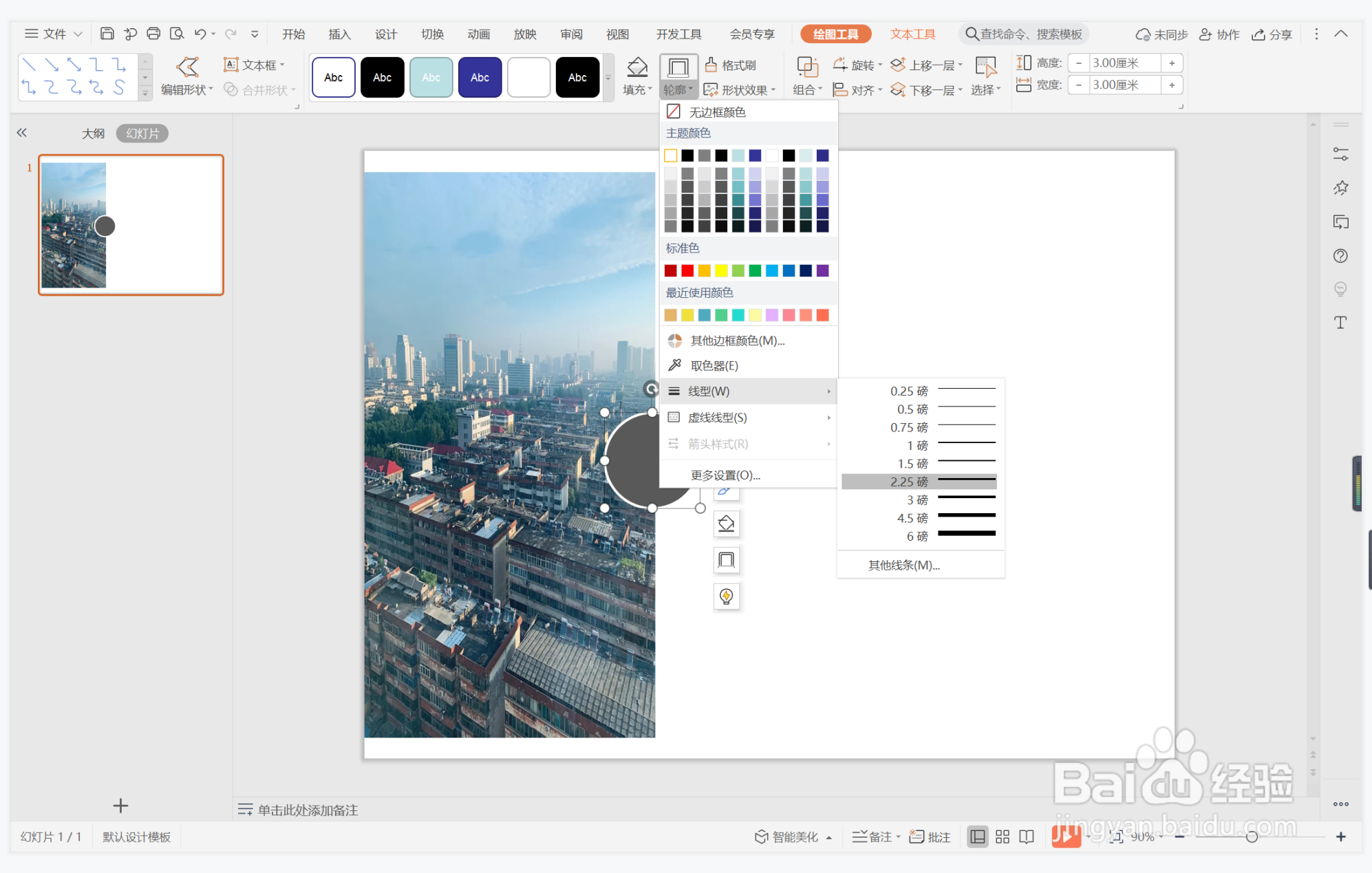
Task: Click the Undo arrow icon
Action: [x=200, y=34]
